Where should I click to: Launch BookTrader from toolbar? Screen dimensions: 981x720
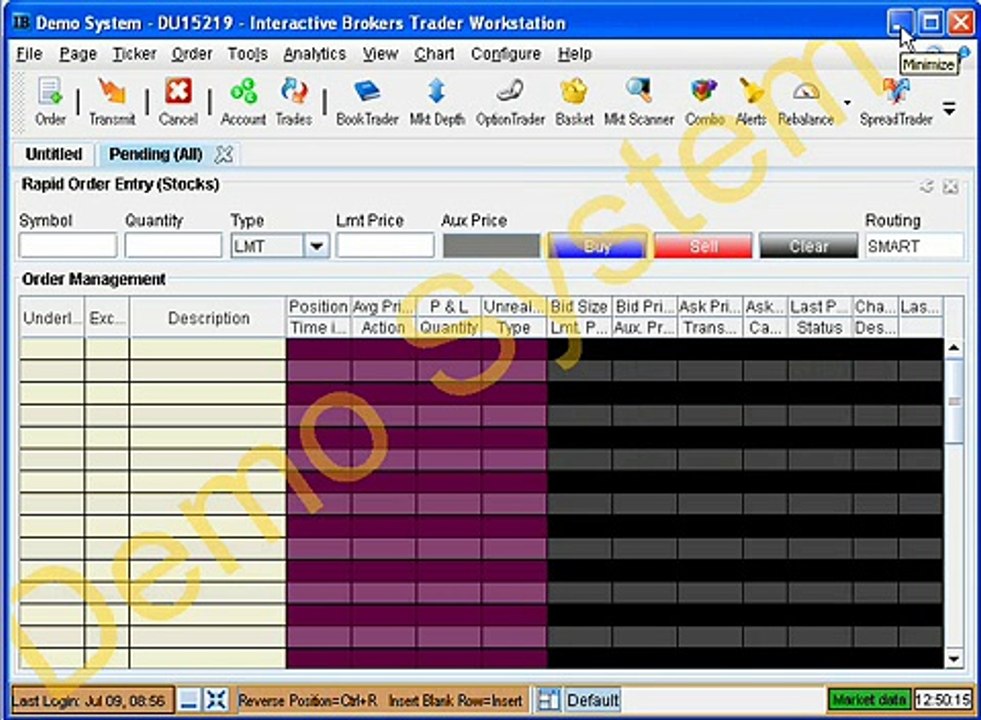pos(367,101)
